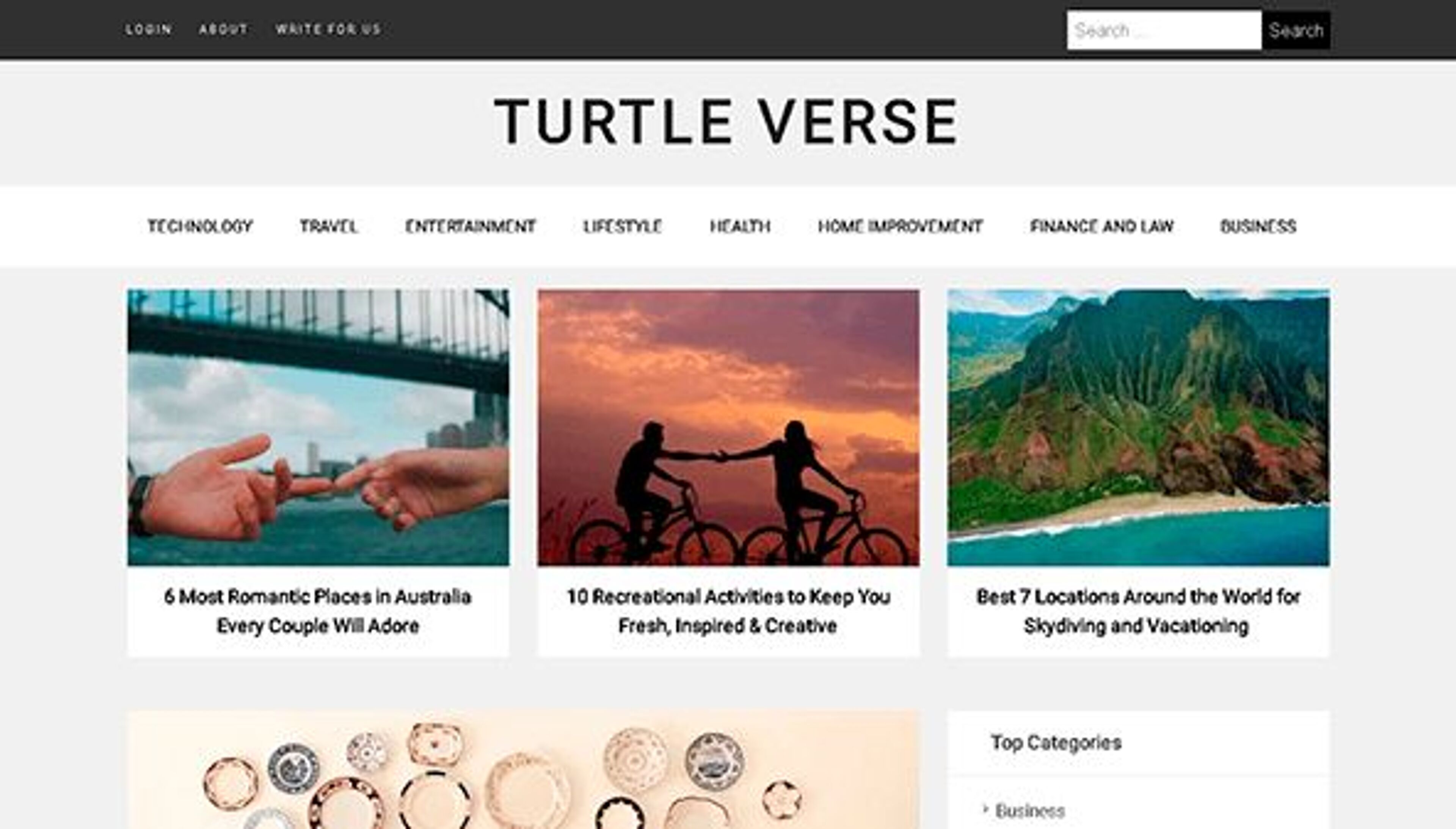
Task: Select the Finance and Law menu item
Action: (1102, 227)
